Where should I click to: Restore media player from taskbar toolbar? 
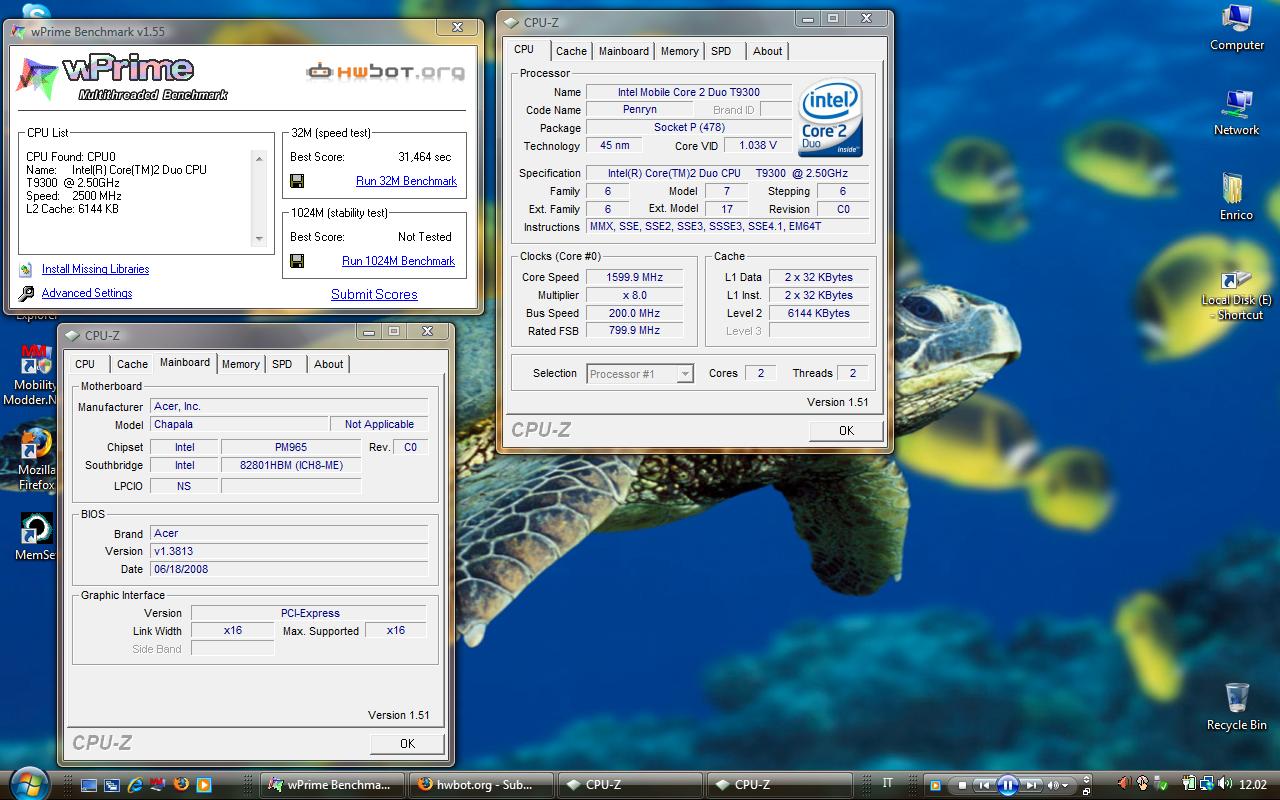pos(1087,792)
